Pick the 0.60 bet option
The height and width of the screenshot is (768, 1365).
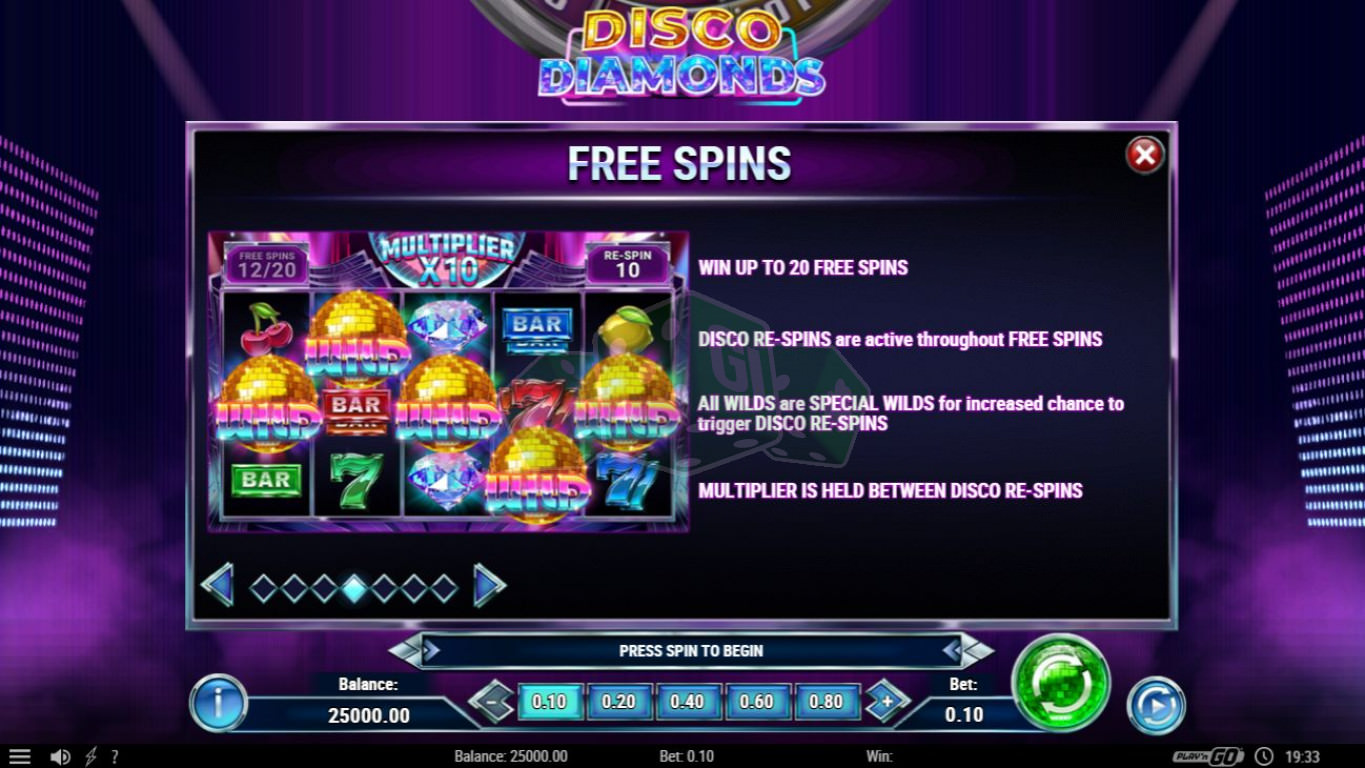click(757, 702)
